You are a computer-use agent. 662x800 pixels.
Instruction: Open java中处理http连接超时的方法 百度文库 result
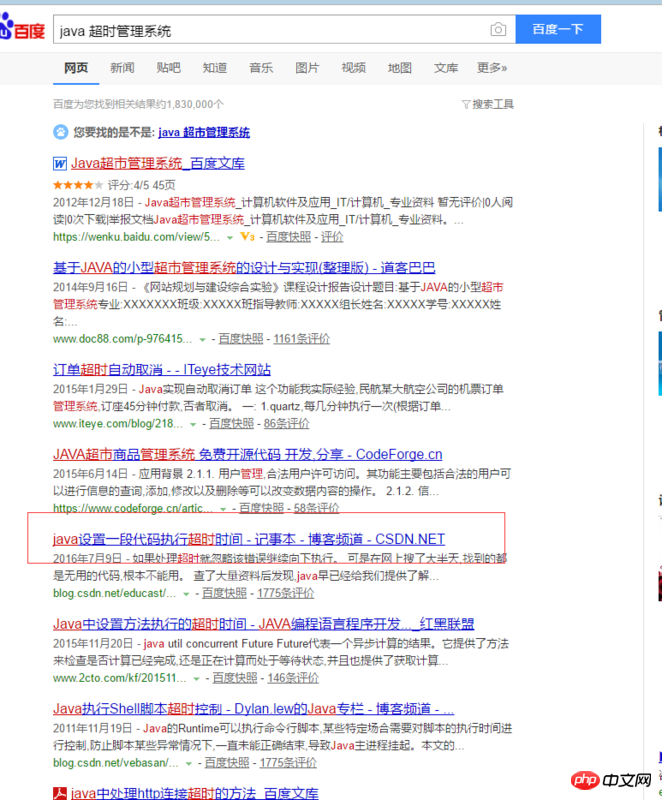coord(194,793)
